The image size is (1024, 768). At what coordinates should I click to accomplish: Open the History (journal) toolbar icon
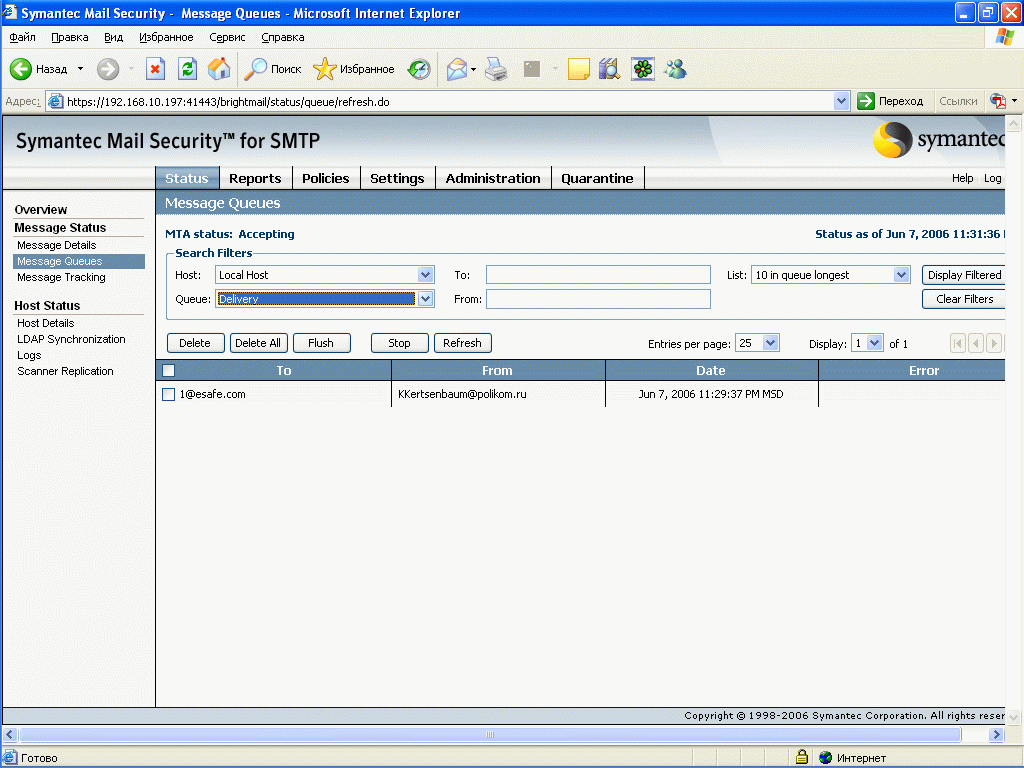coord(419,69)
